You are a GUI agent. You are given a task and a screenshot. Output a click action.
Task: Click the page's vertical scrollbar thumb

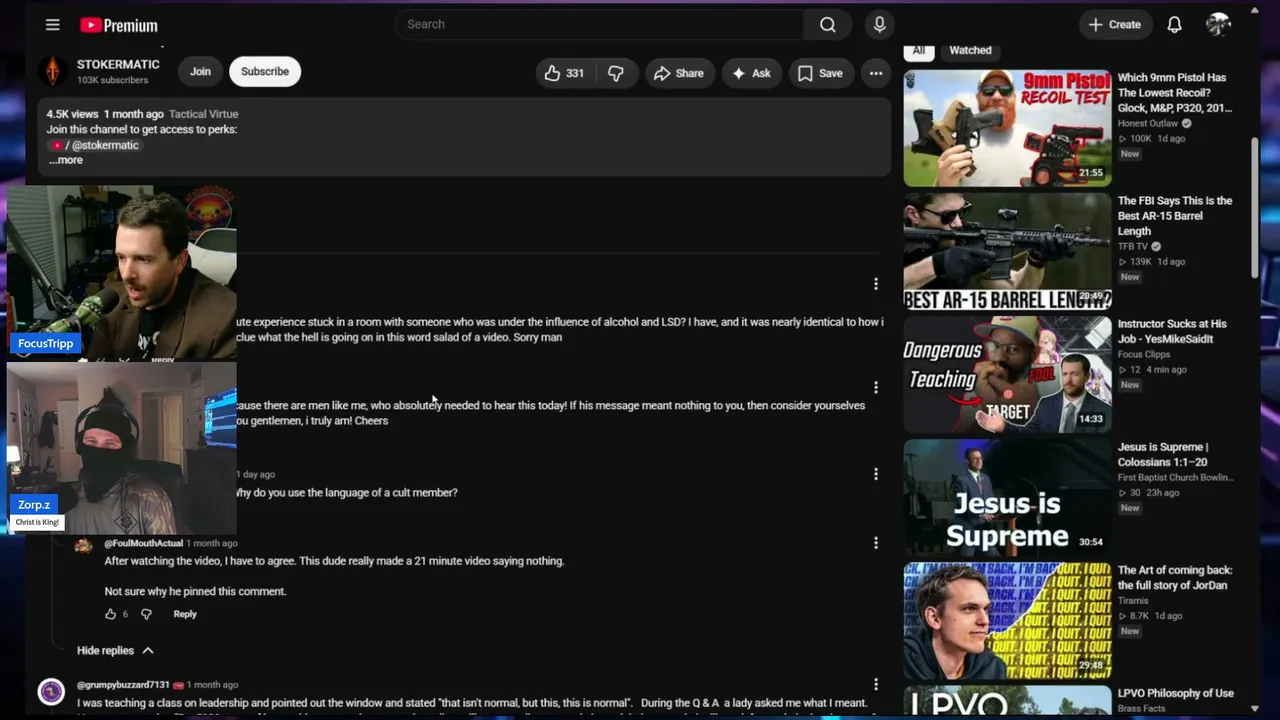[x=1255, y=208]
